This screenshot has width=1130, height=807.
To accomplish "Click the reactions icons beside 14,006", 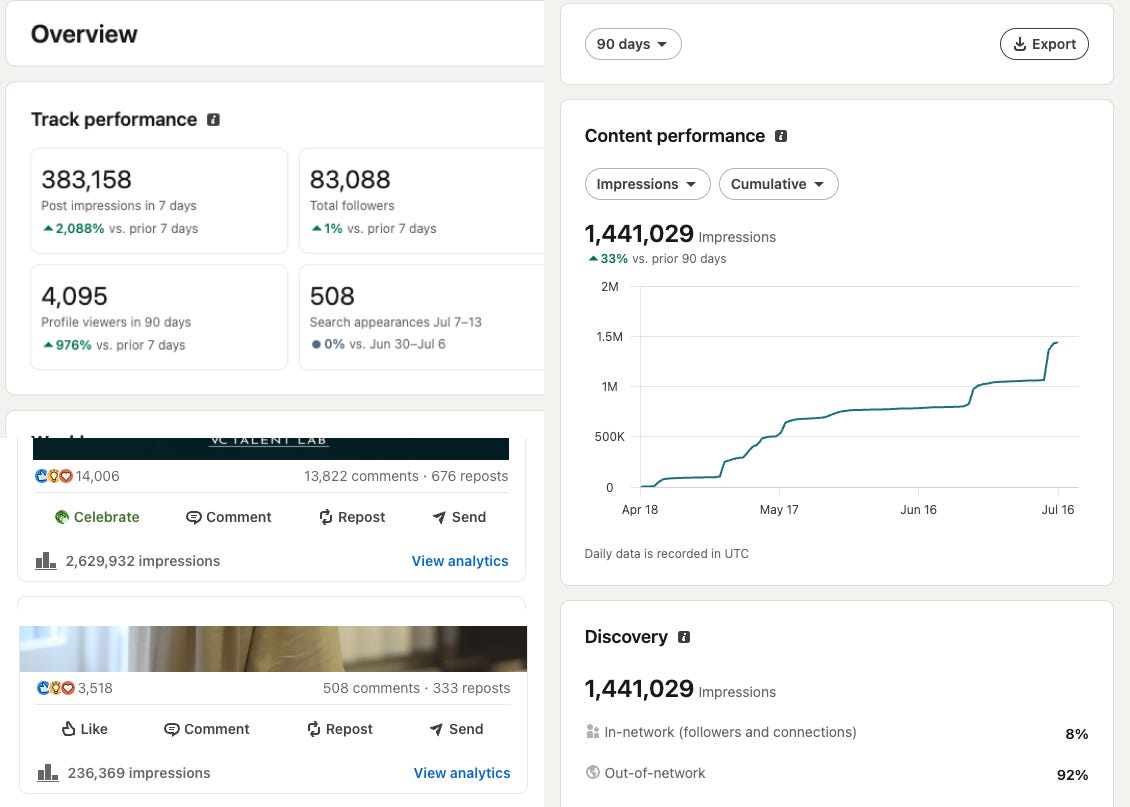I will click(54, 476).
